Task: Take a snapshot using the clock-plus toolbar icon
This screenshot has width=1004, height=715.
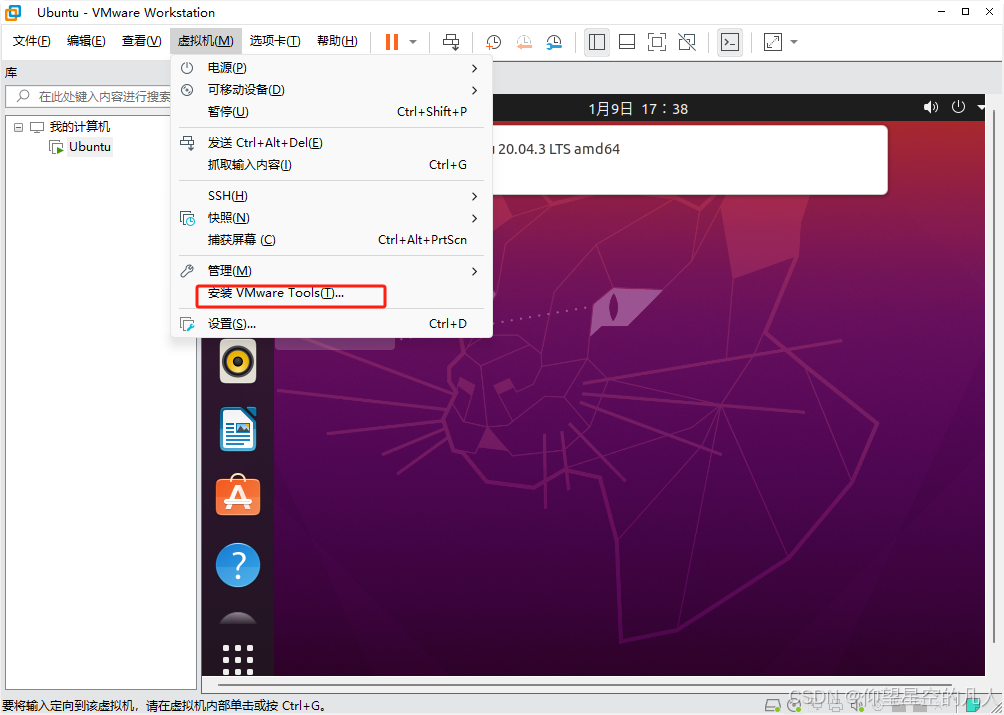Action: point(493,42)
